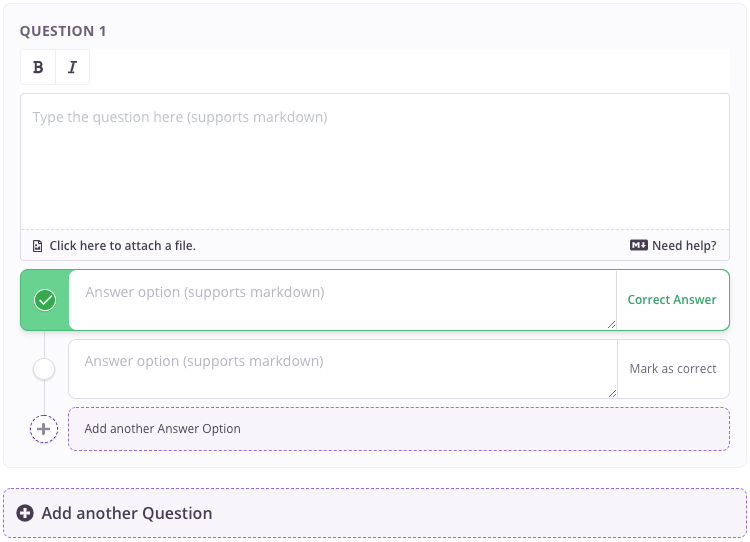Toggle bold formatting button
The width and height of the screenshot is (750, 542).
tap(38, 68)
